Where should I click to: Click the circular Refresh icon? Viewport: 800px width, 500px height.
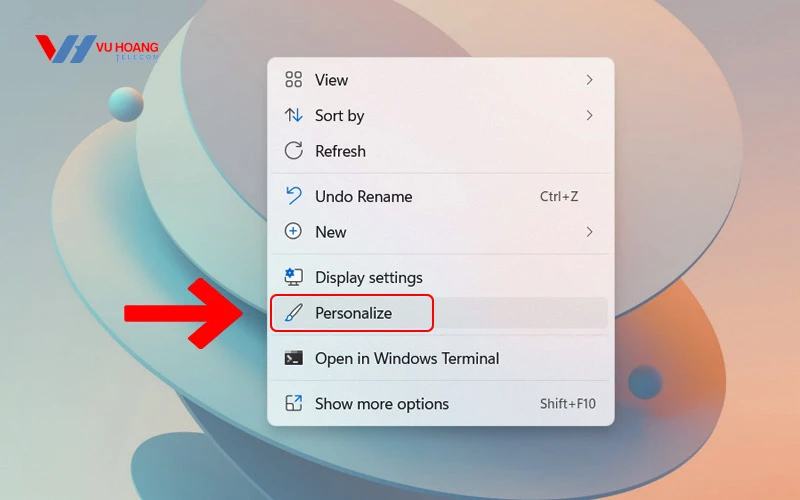pos(293,151)
